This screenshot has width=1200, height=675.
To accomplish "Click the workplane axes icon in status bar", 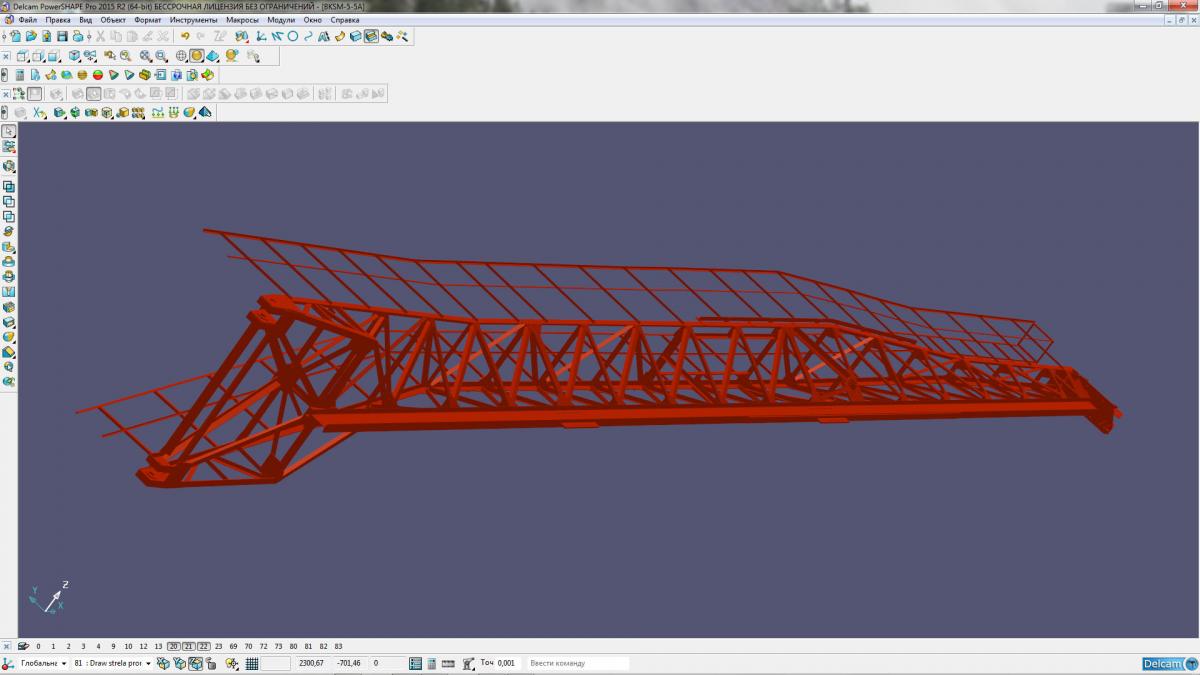I will click(7, 663).
